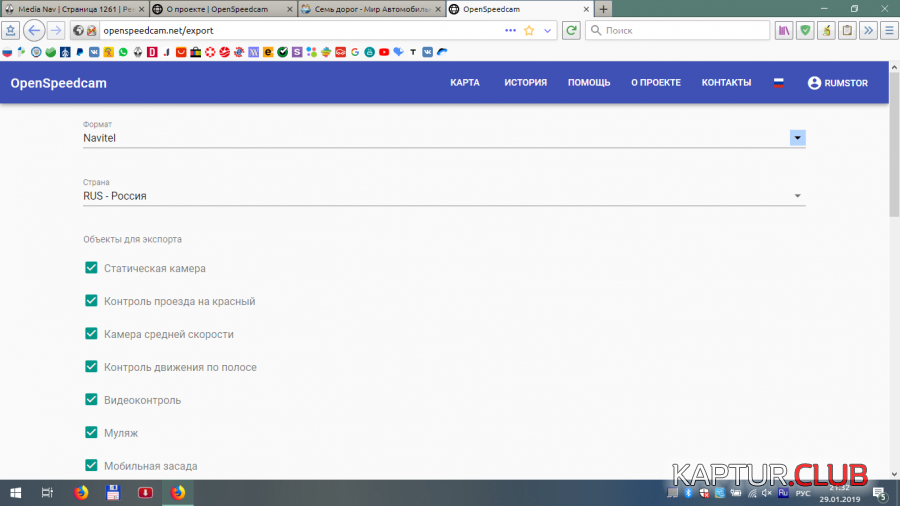Click the Russian flag language icon
The image size is (900, 506).
coord(779,83)
